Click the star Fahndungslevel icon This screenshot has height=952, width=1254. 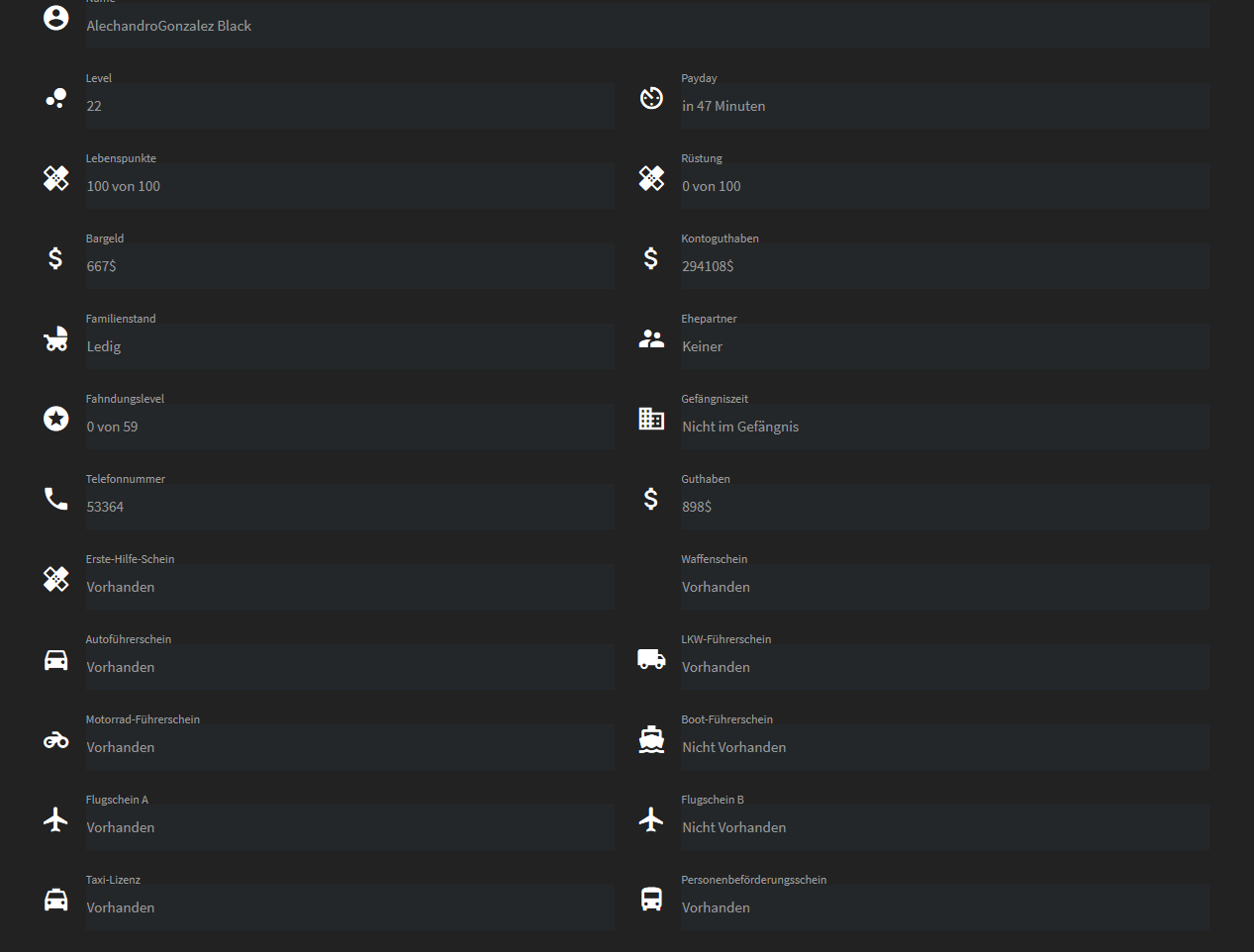56,419
